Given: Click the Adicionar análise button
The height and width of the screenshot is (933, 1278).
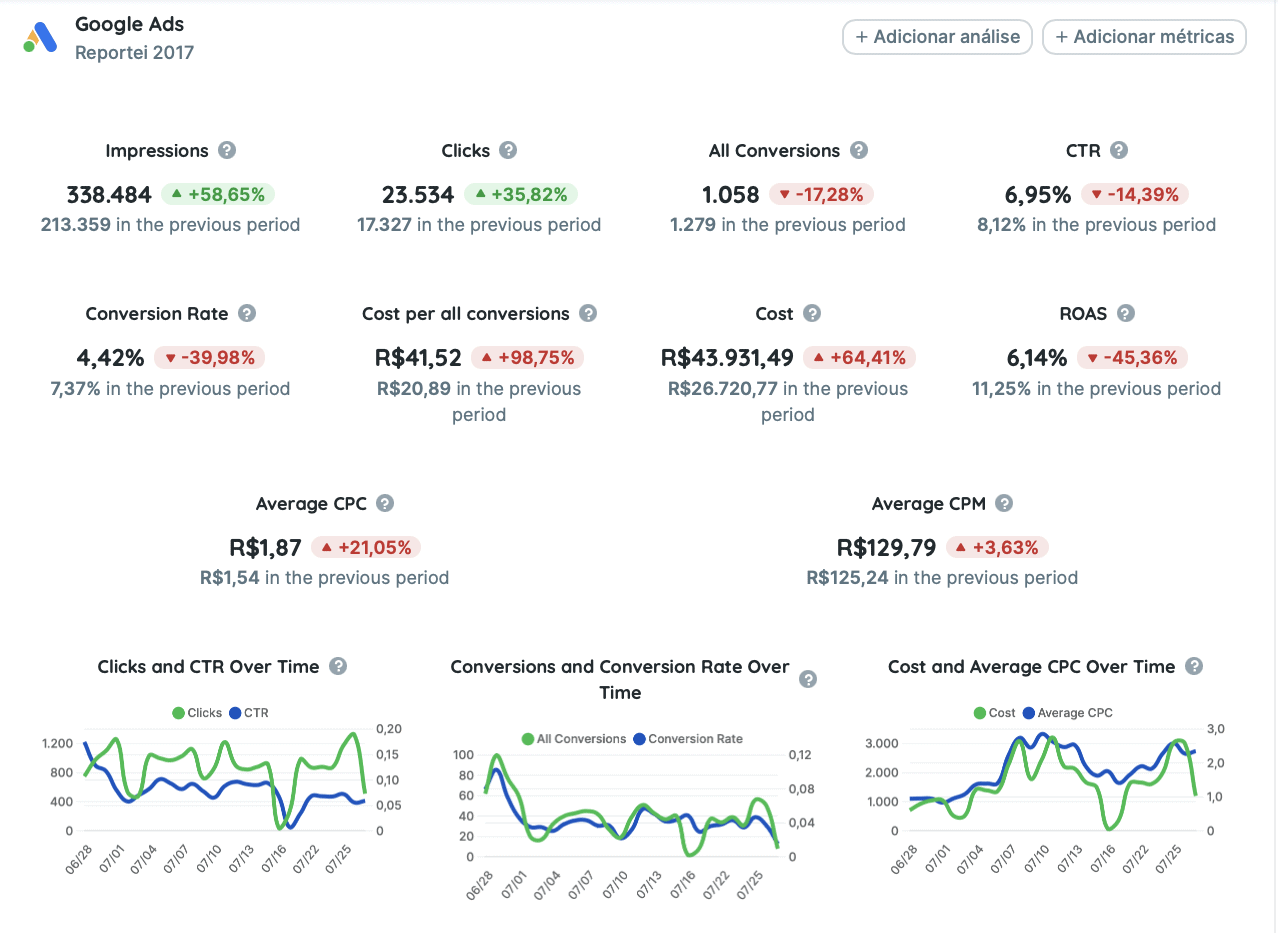Looking at the screenshot, I should [x=936, y=37].
